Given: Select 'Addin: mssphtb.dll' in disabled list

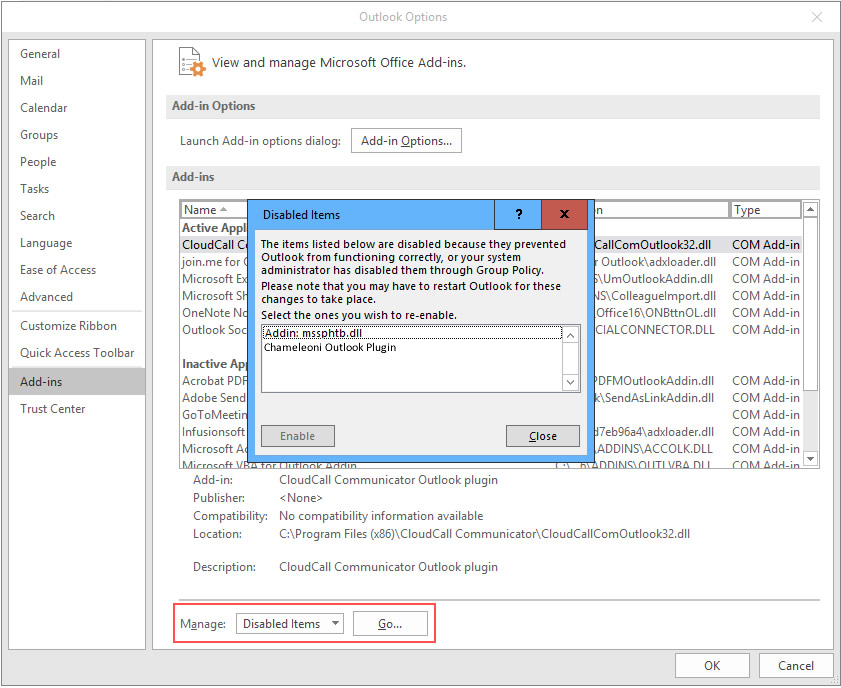Looking at the screenshot, I should 412,333.
